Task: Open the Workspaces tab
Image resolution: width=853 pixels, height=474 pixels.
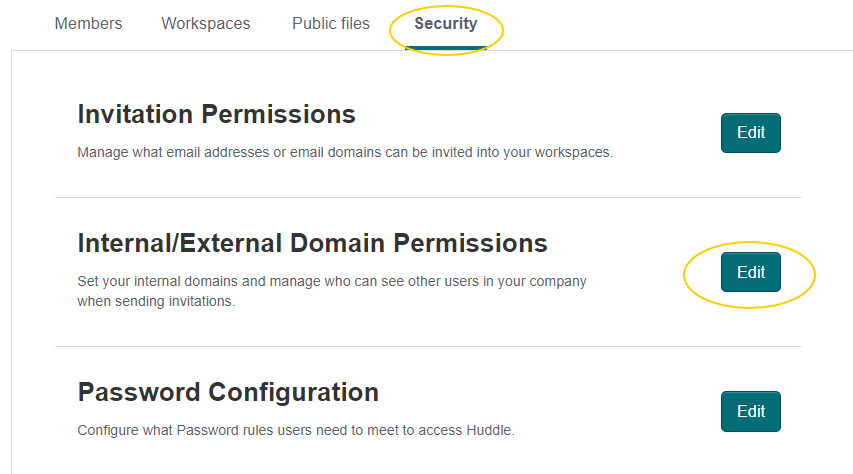Action: coord(206,23)
